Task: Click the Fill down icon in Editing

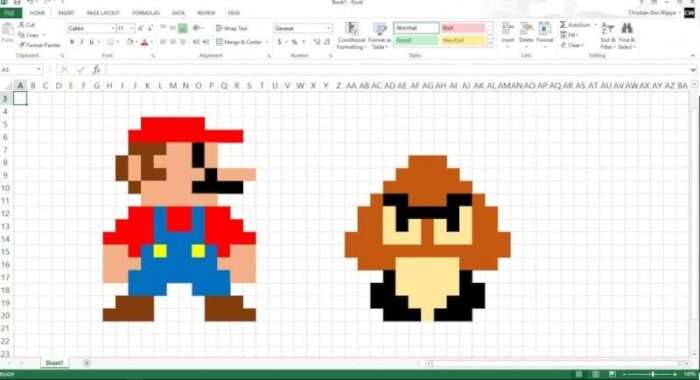Action: tap(563, 35)
